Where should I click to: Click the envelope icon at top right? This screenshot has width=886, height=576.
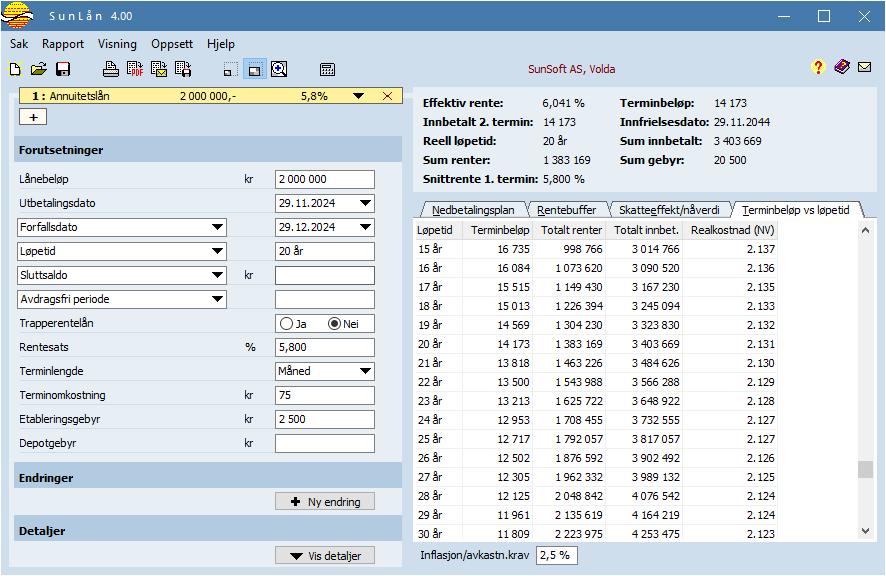865,68
